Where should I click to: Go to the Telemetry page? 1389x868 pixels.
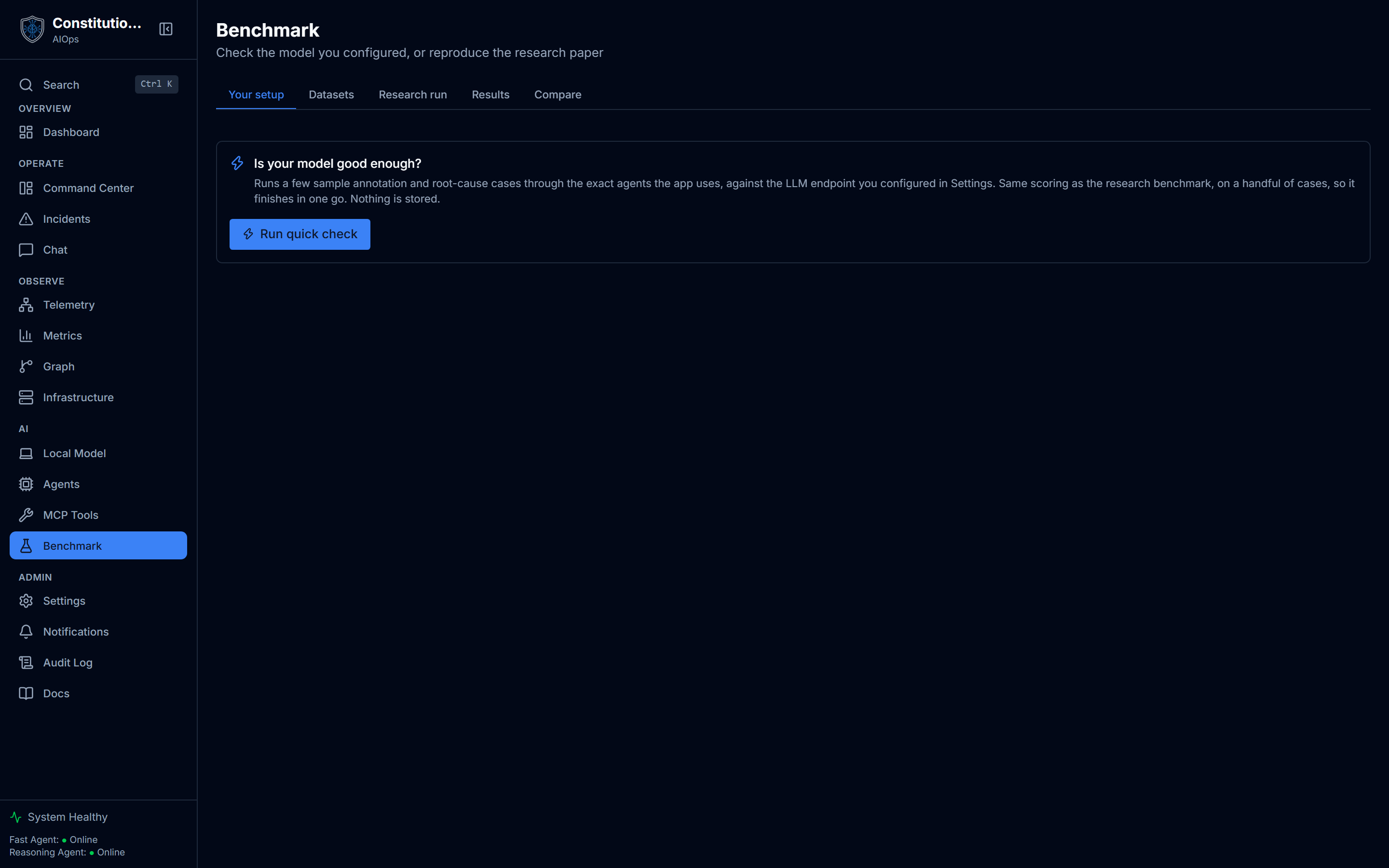(98, 305)
